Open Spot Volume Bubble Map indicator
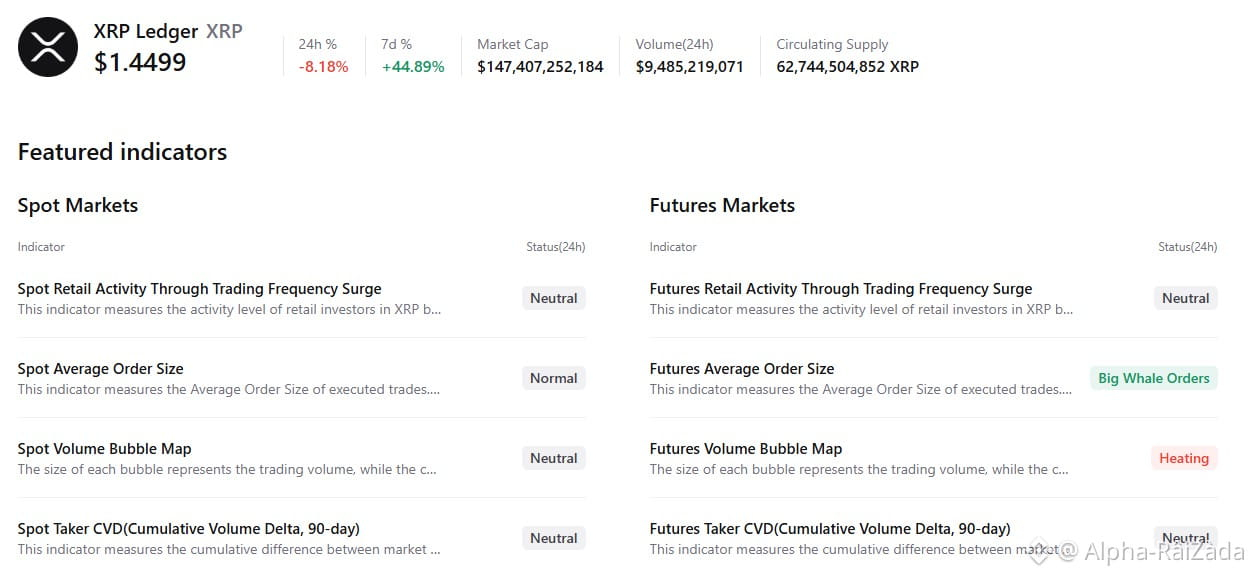Image resolution: width=1252 pixels, height=576 pixels. point(105,449)
